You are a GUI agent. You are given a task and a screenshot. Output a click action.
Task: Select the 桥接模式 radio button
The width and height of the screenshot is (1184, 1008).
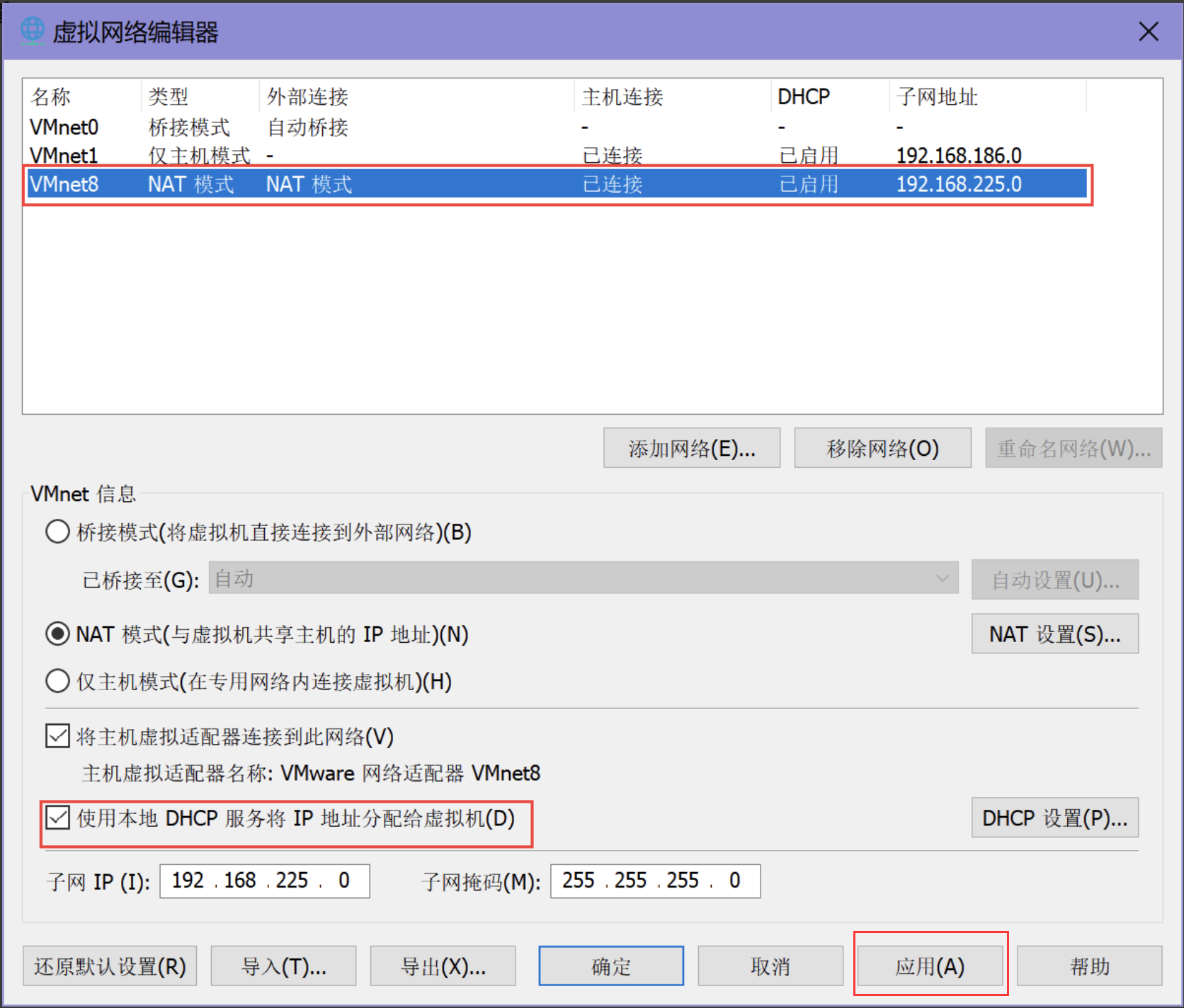point(57,532)
